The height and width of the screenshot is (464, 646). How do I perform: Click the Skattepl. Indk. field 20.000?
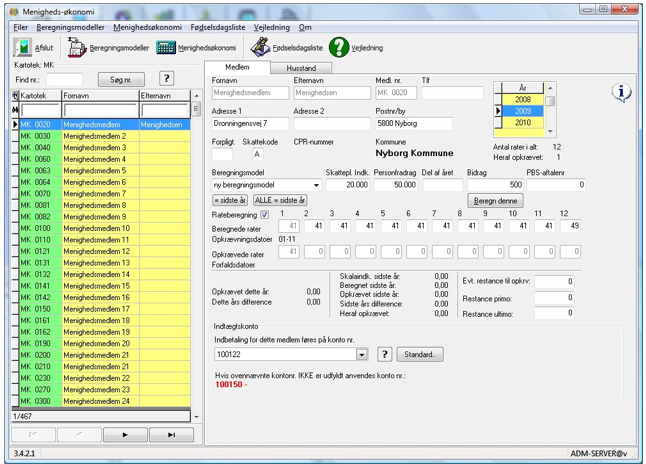pyautogui.click(x=348, y=185)
